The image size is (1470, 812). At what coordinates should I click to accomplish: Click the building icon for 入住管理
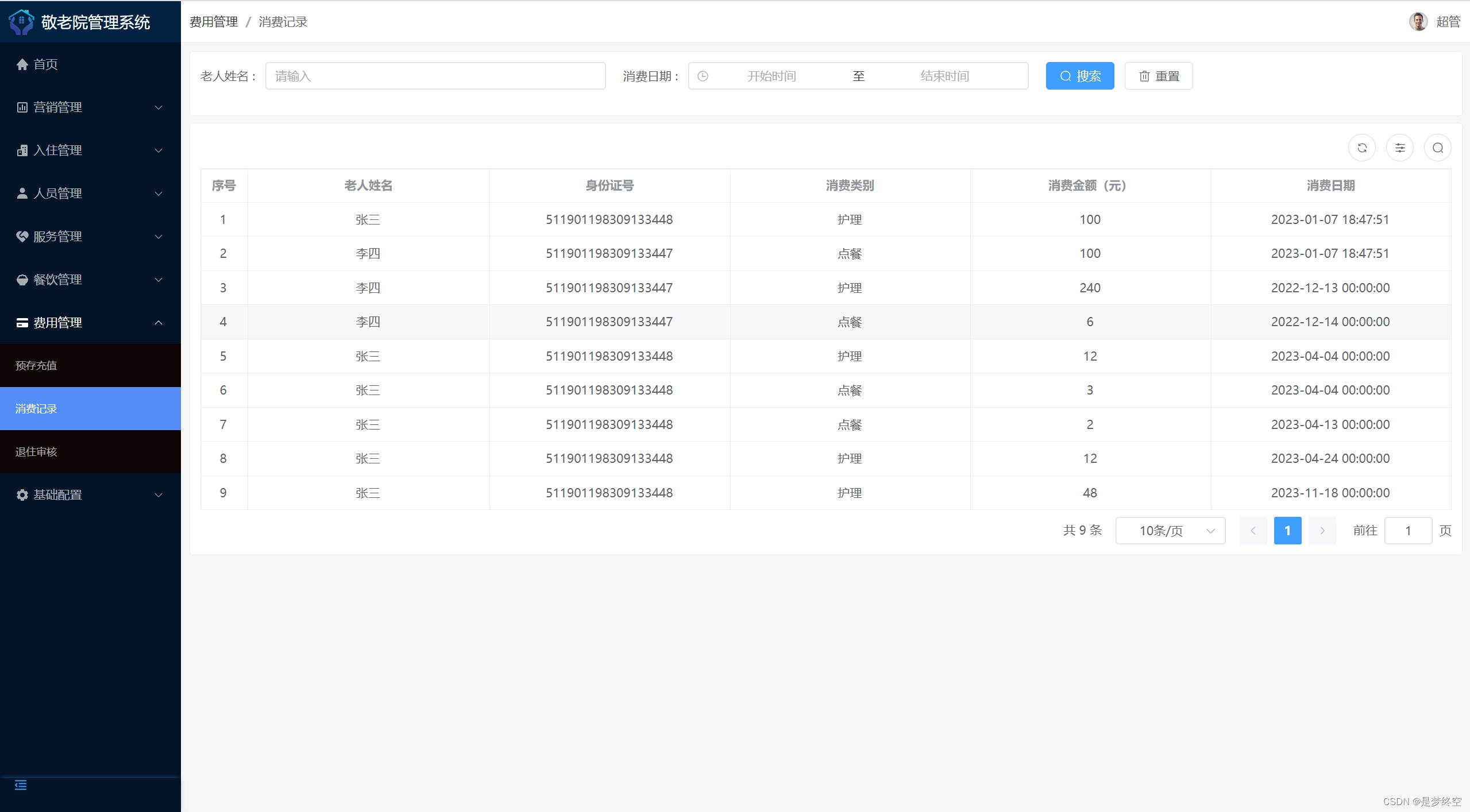point(22,150)
